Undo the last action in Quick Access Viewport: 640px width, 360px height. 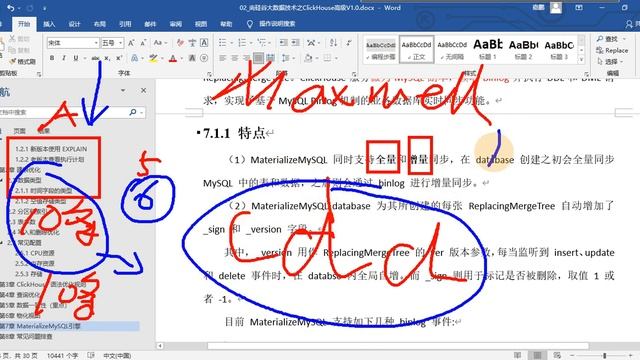11,8
